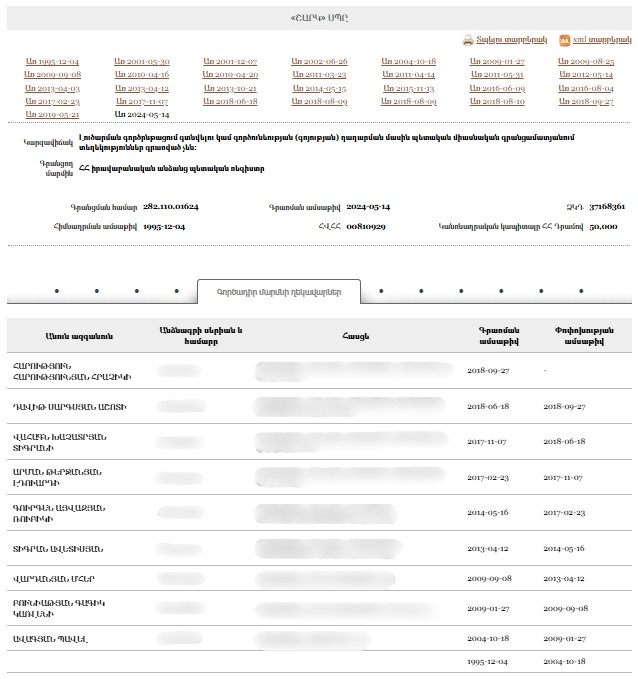Click the 'Փոփոխության ամսաթիվ' column header
The height and width of the screenshot is (679, 638).
tap(585, 335)
